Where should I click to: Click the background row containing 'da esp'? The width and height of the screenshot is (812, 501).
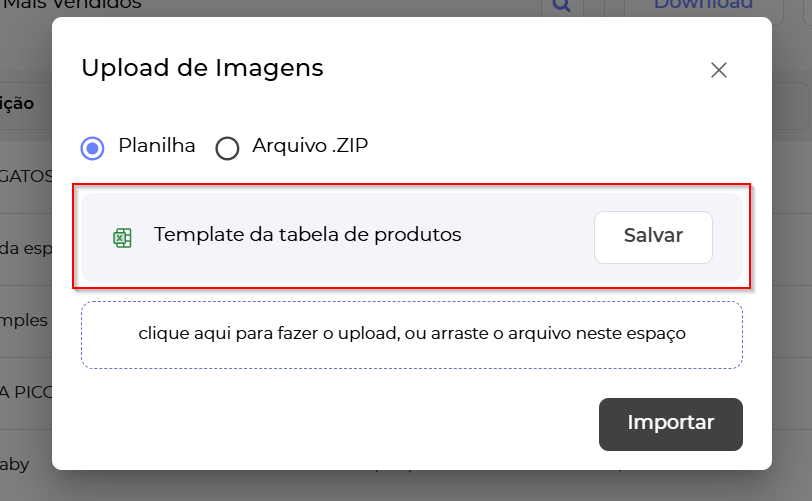click(x=26, y=248)
